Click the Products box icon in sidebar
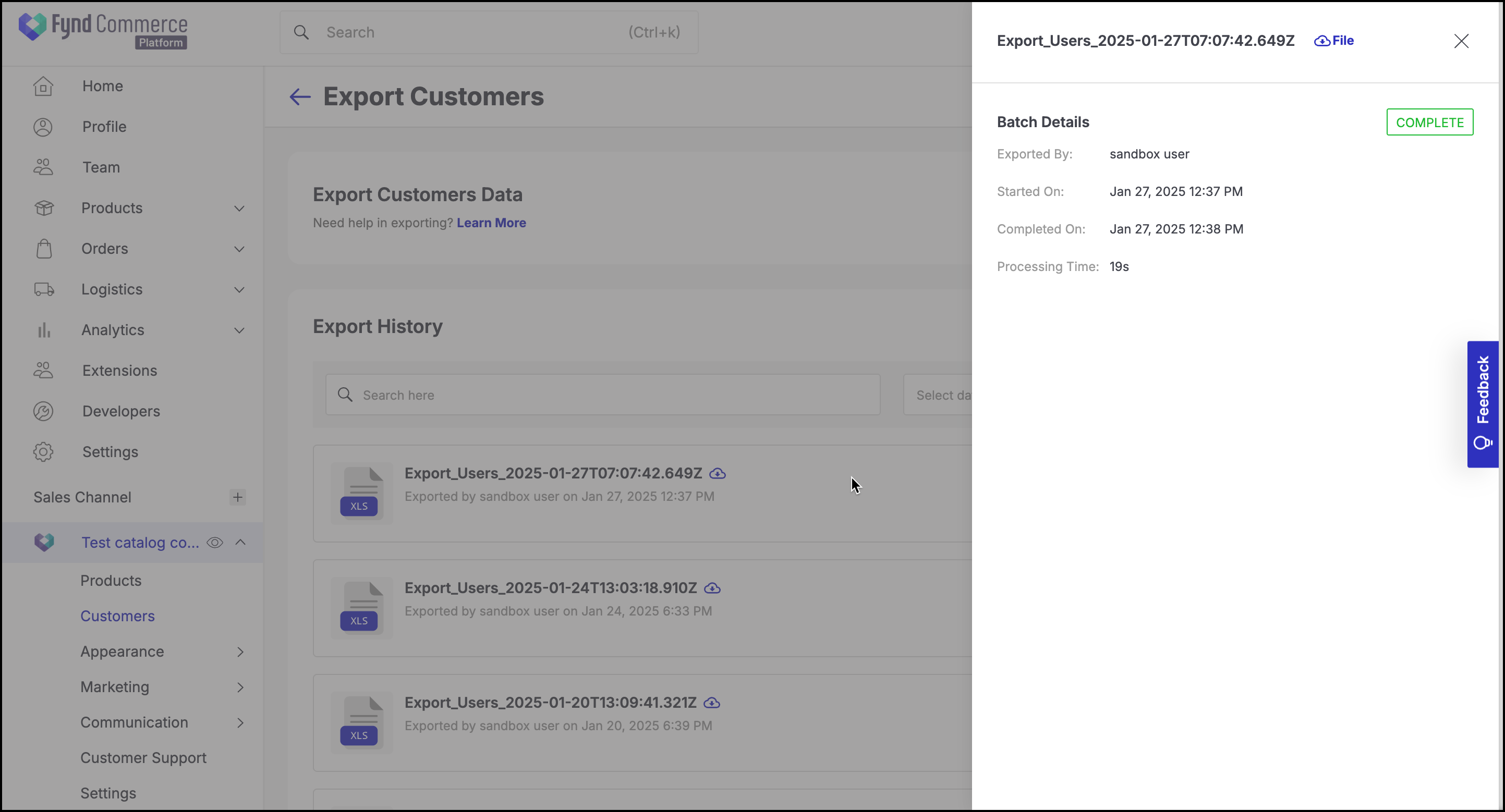The width and height of the screenshot is (1505, 812). pos(44,208)
